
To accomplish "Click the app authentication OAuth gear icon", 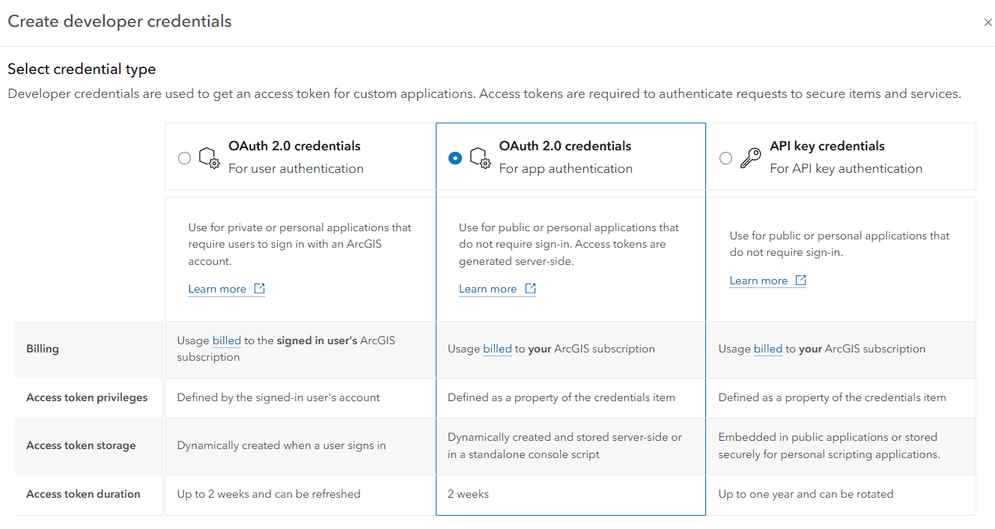I will (480, 158).
